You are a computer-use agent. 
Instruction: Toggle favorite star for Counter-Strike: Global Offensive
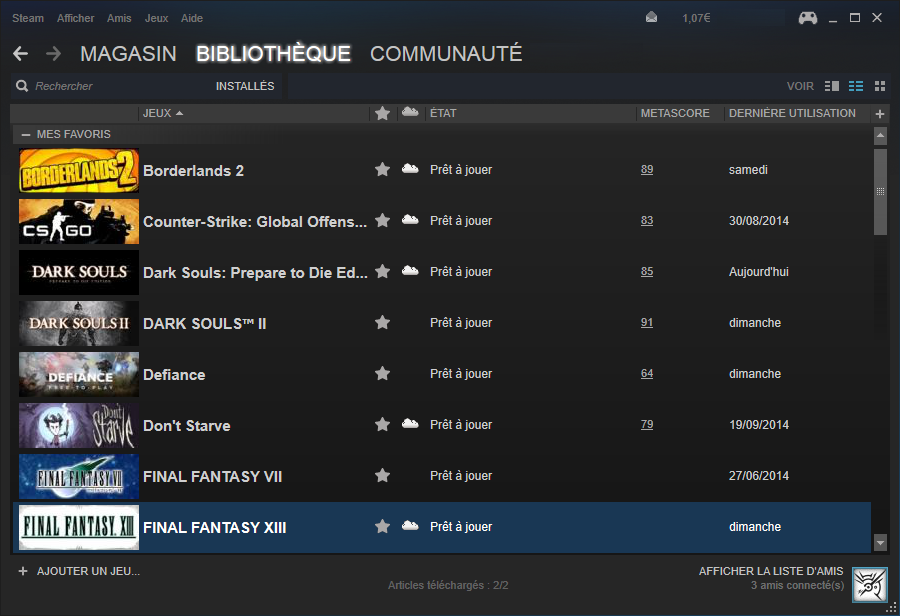[382, 220]
